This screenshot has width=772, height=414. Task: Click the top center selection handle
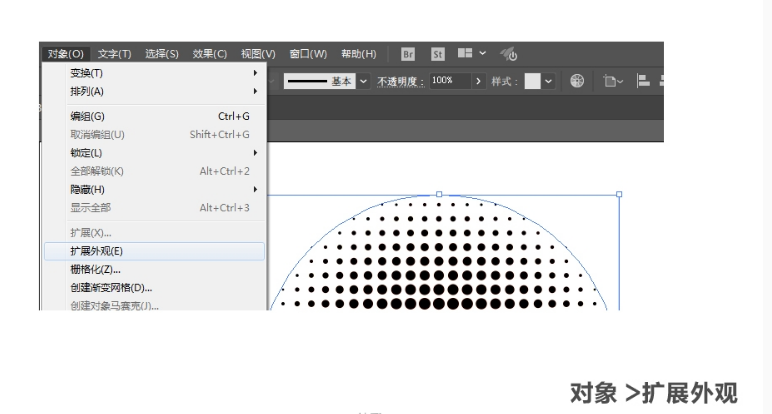coord(439,194)
